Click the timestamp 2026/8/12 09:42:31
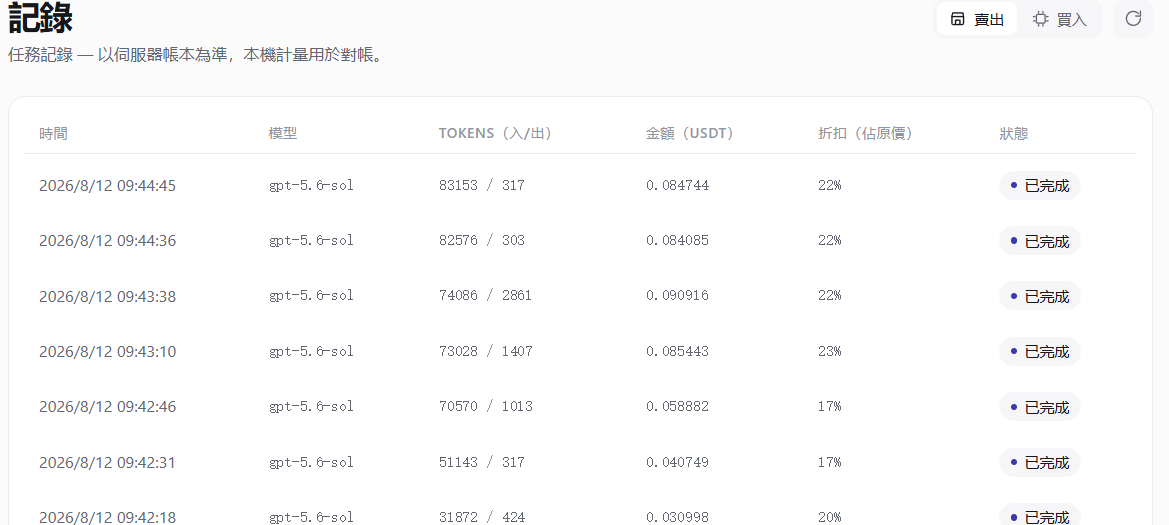 click(107, 462)
